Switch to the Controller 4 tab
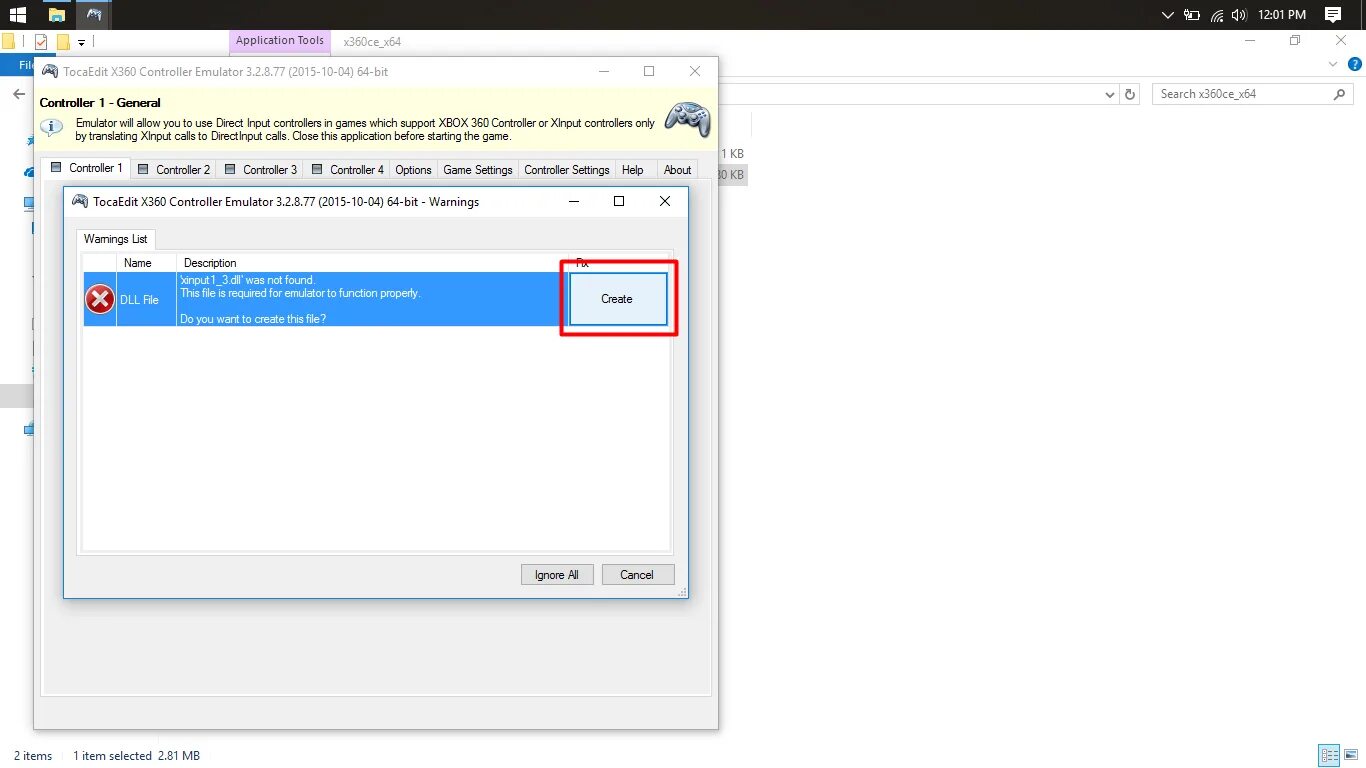The height and width of the screenshot is (768, 1366). [x=348, y=170]
